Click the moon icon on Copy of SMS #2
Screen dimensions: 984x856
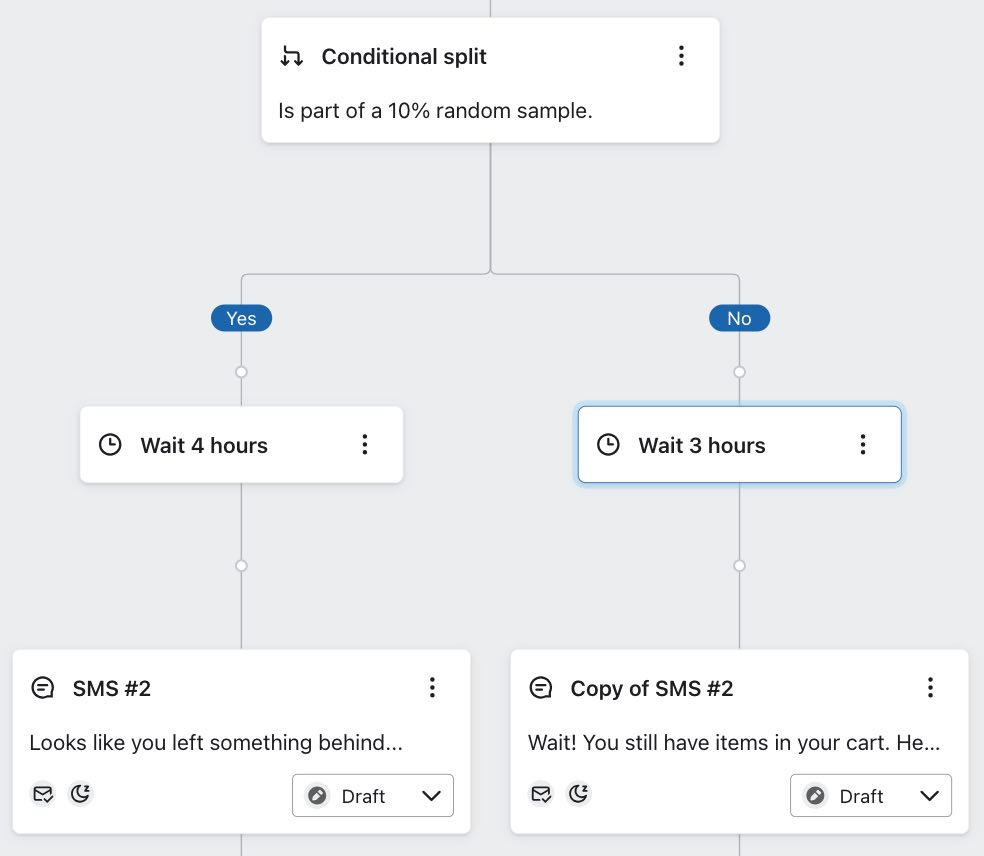(x=578, y=793)
